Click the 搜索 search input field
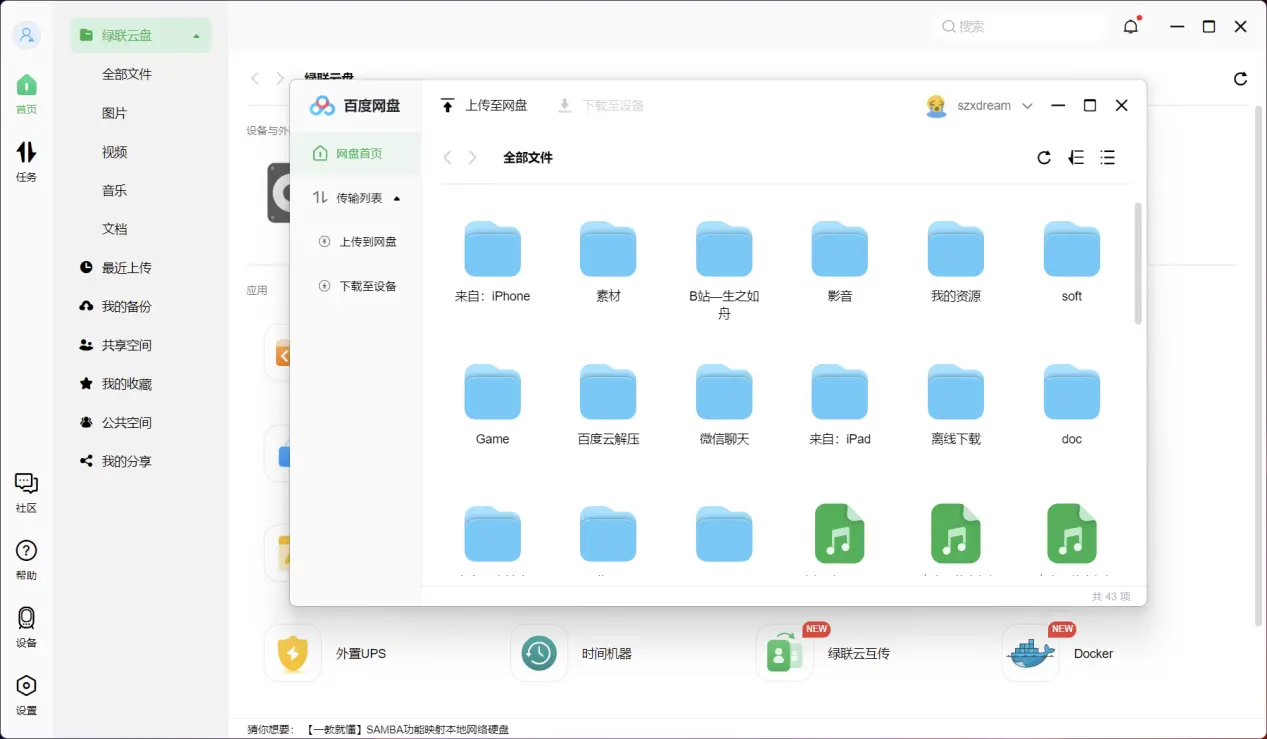1267x739 pixels. point(1018,26)
